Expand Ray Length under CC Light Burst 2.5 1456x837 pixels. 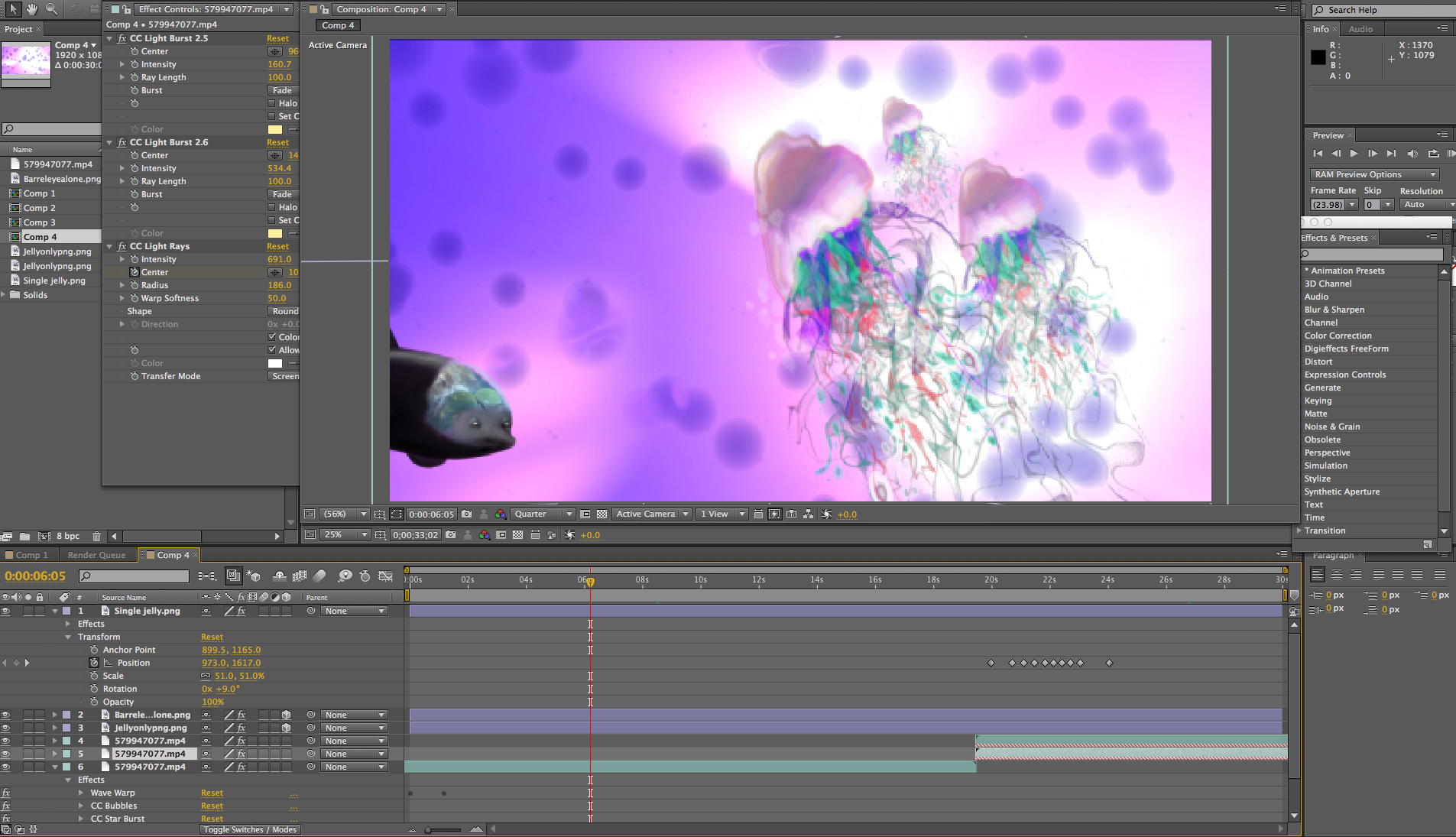[x=122, y=77]
